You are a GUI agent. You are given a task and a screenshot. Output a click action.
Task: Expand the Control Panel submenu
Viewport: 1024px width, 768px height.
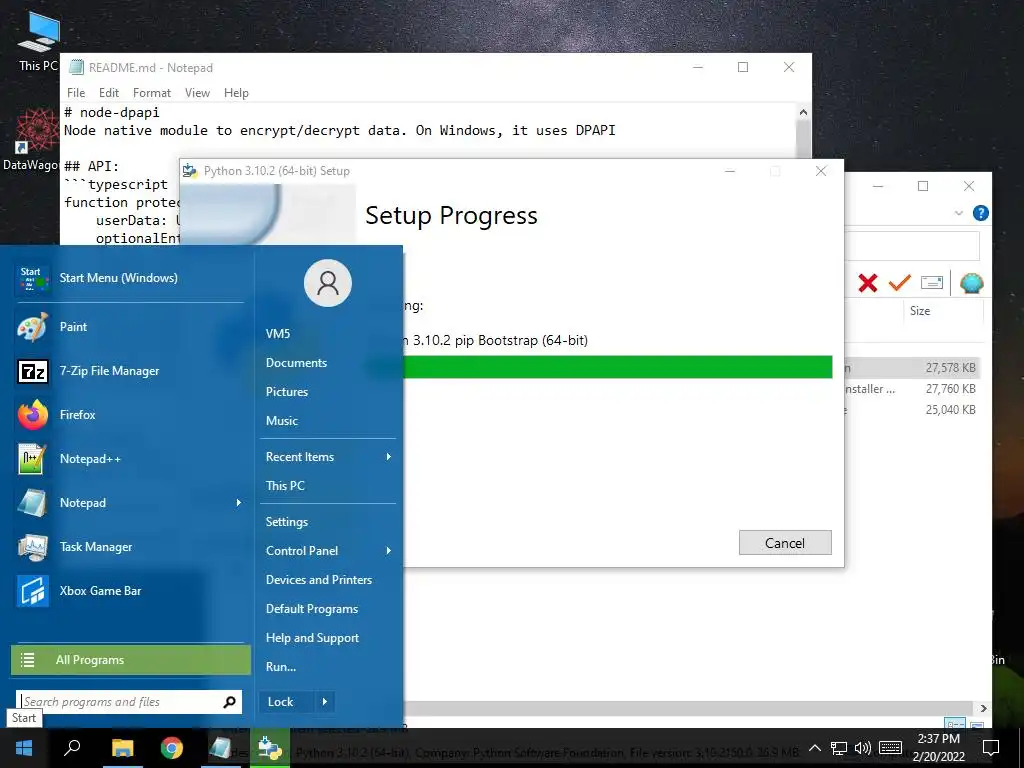click(389, 551)
